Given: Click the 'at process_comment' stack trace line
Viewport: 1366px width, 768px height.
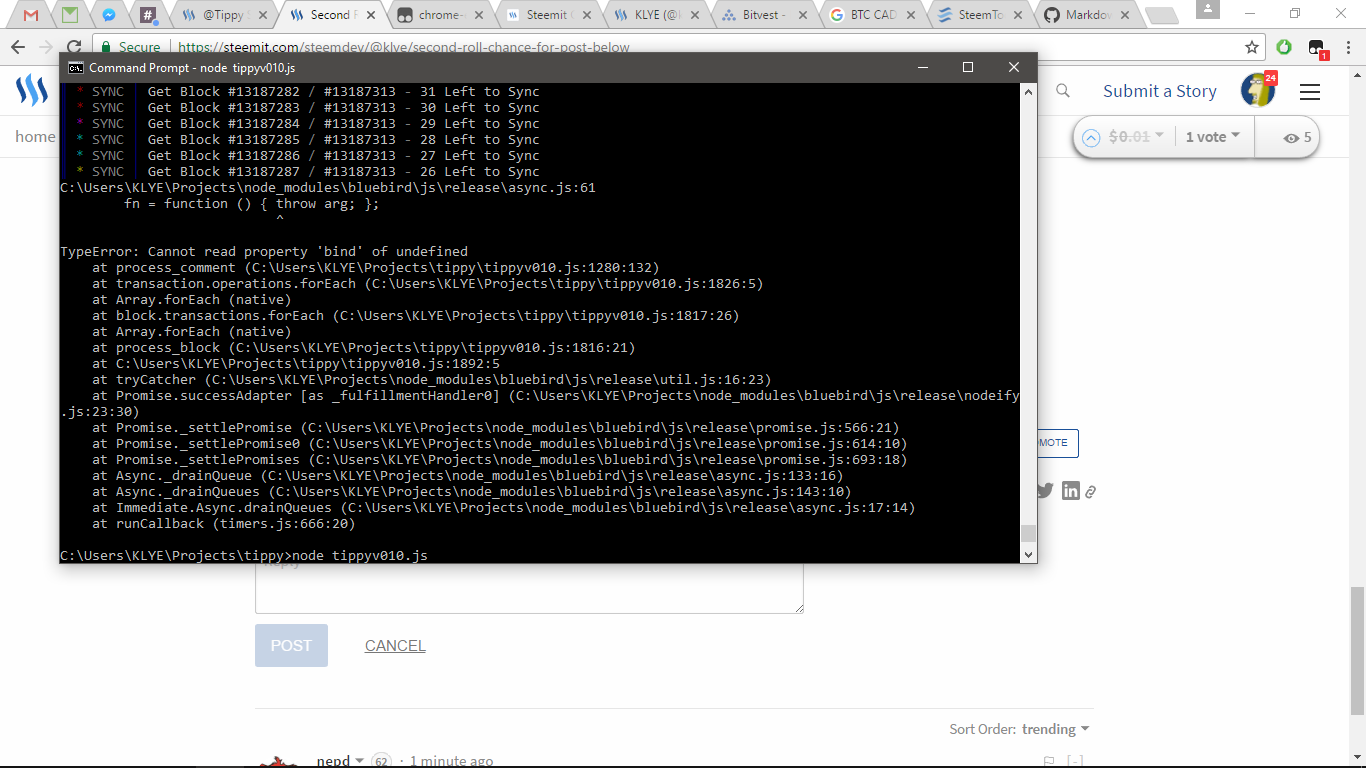Looking at the screenshot, I should 376,267.
